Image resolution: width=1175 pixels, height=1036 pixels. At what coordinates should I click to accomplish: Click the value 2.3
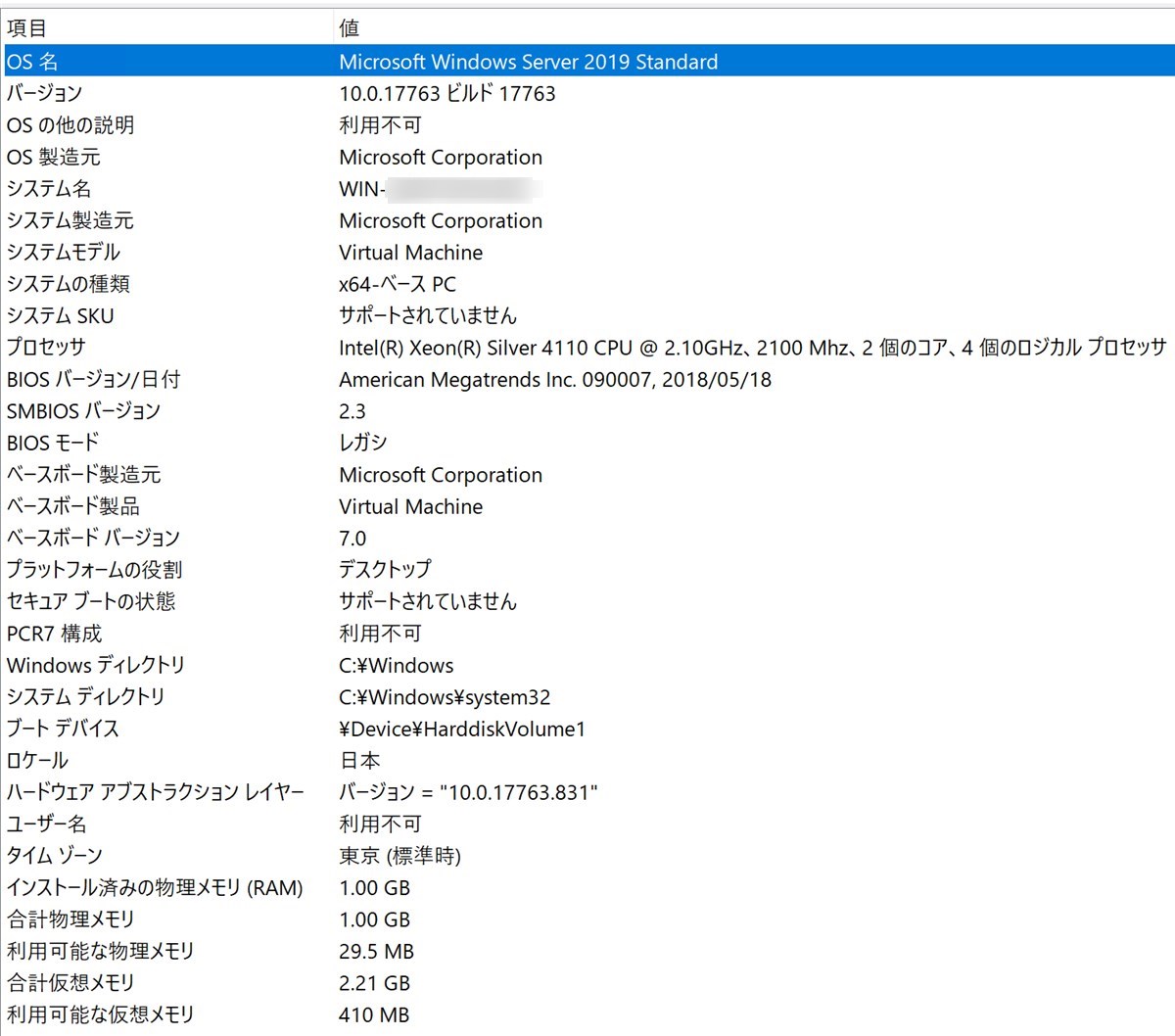352,411
